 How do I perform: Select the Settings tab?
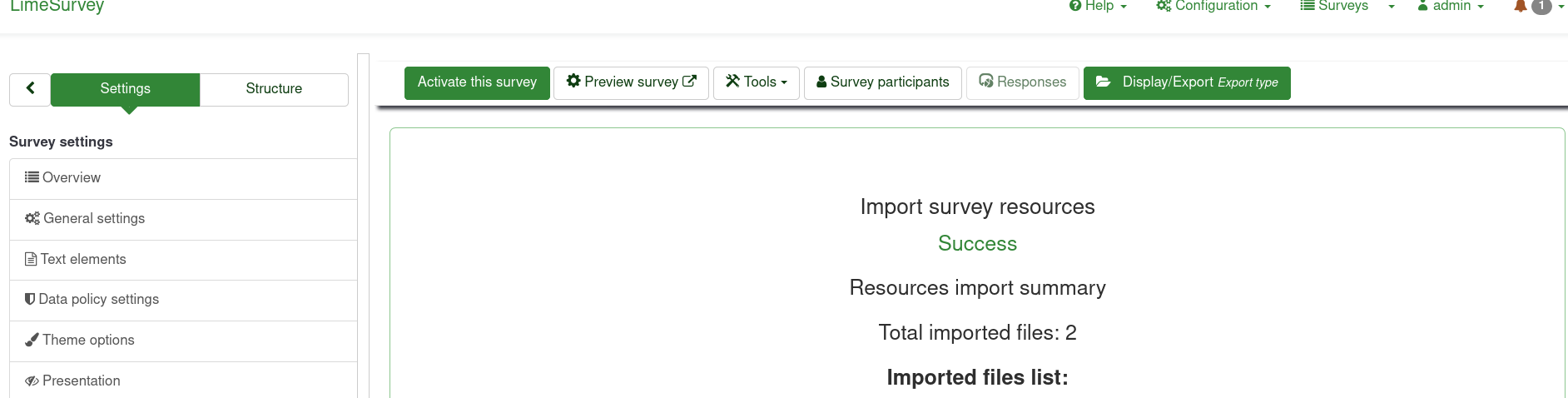pos(125,89)
